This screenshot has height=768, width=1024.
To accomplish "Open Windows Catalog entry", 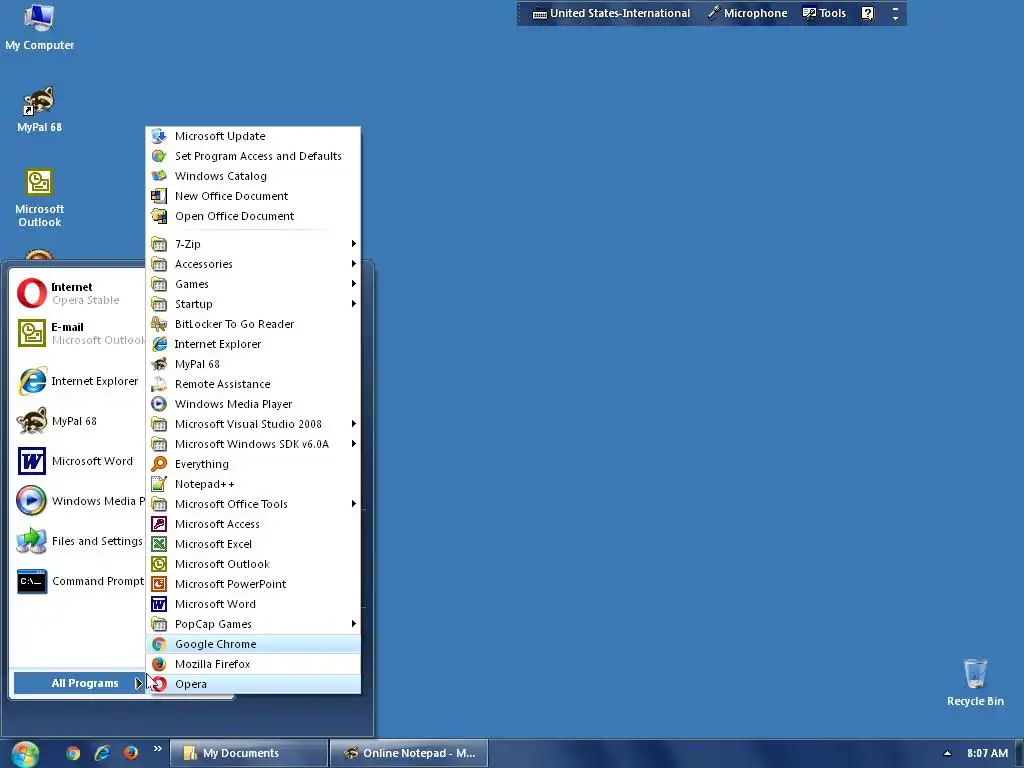I will coord(253,176).
